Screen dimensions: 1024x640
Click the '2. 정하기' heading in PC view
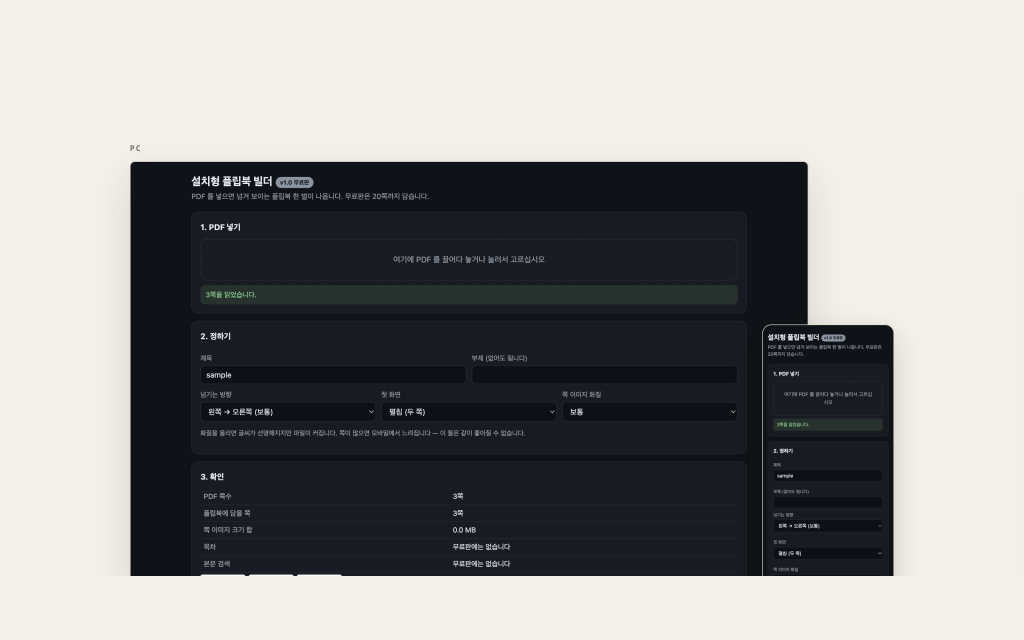tap(216, 336)
